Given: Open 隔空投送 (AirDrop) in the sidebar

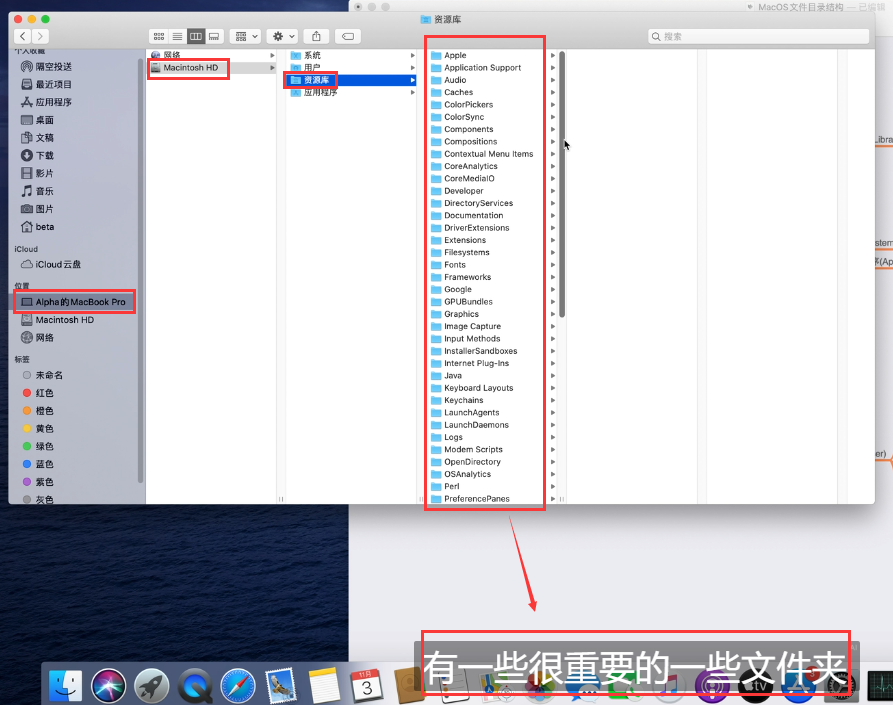Looking at the screenshot, I should point(46,67).
